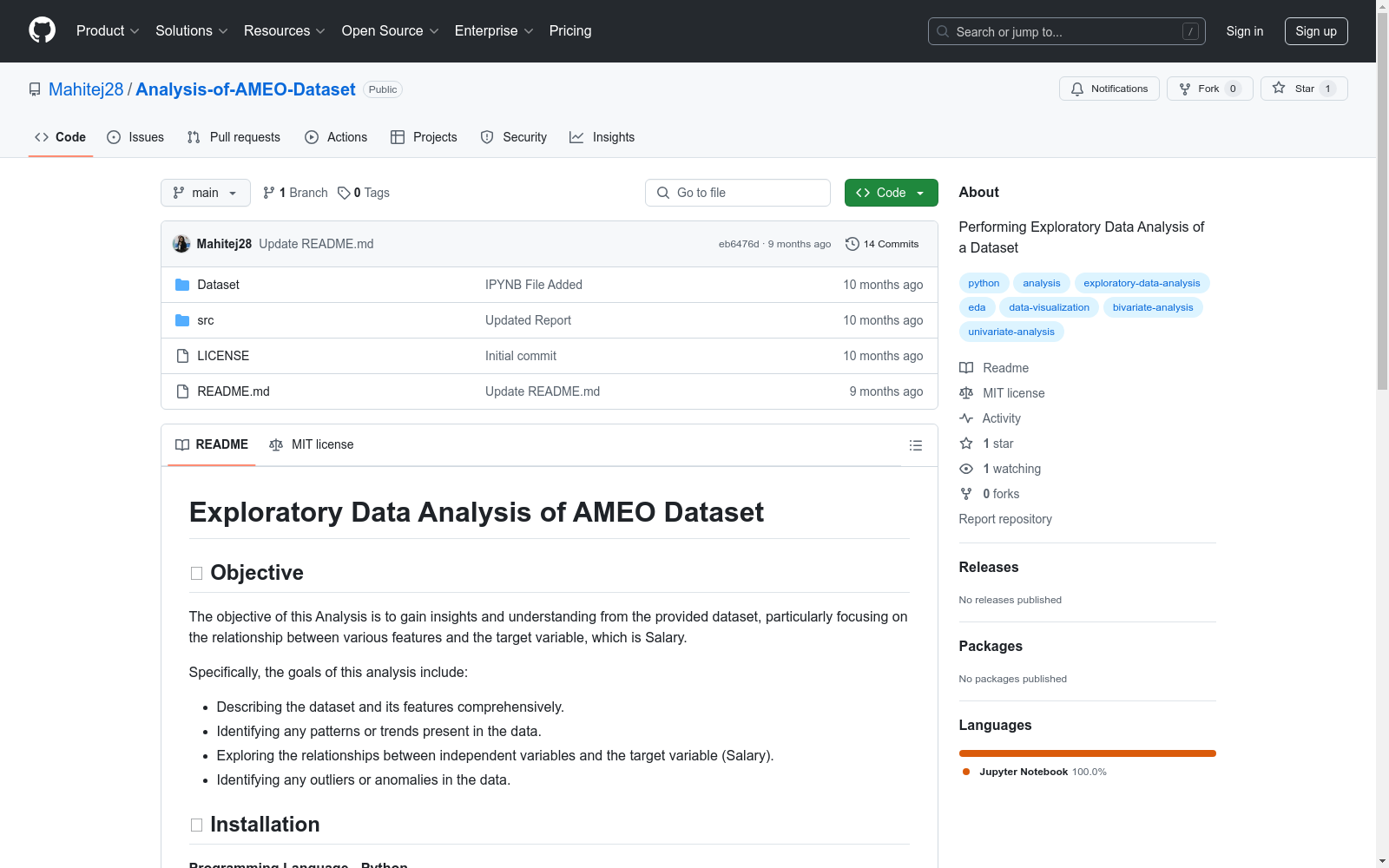Click the tag icon next to 0 Tags
The height and width of the screenshot is (868, 1389).
[344, 193]
